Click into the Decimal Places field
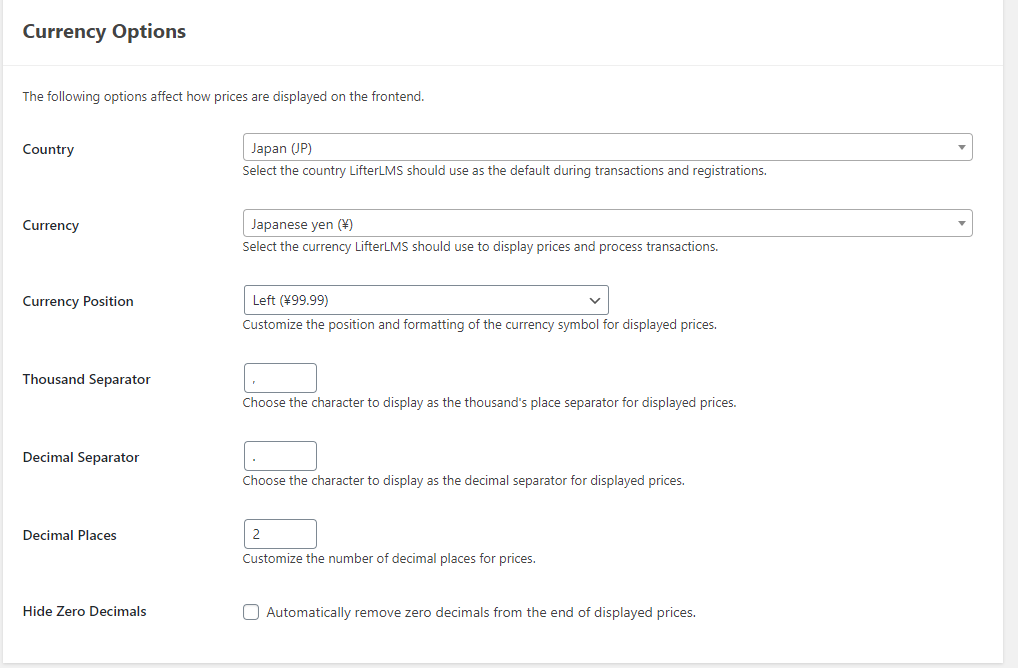This screenshot has height=668, width=1018. (280, 534)
